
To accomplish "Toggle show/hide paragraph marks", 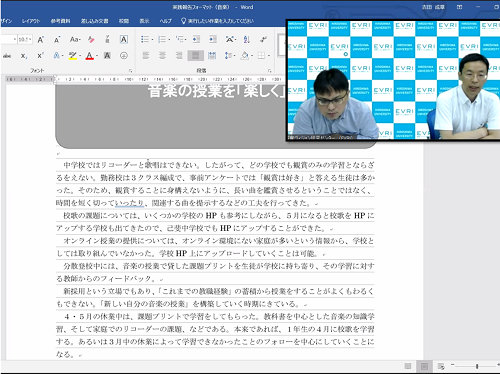I will coord(263,39).
